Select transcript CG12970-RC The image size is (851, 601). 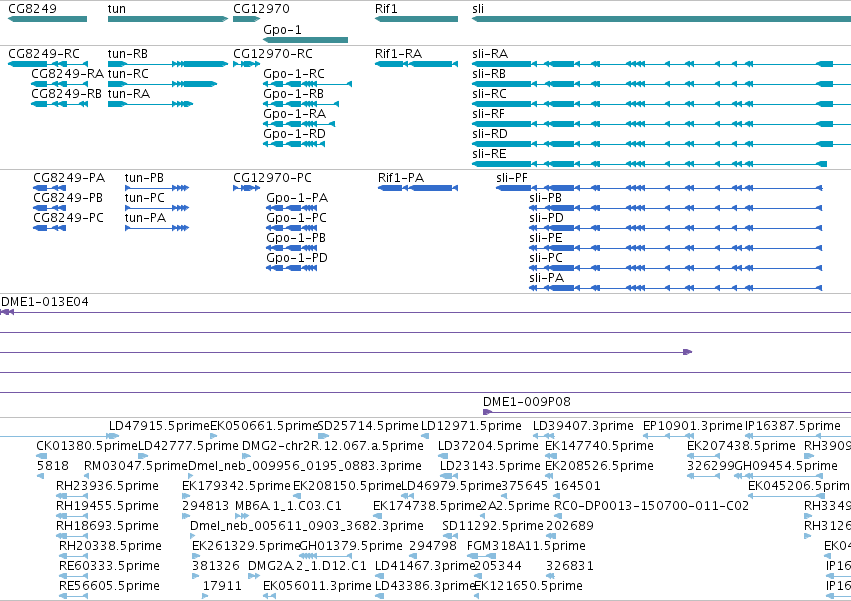(246, 64)
